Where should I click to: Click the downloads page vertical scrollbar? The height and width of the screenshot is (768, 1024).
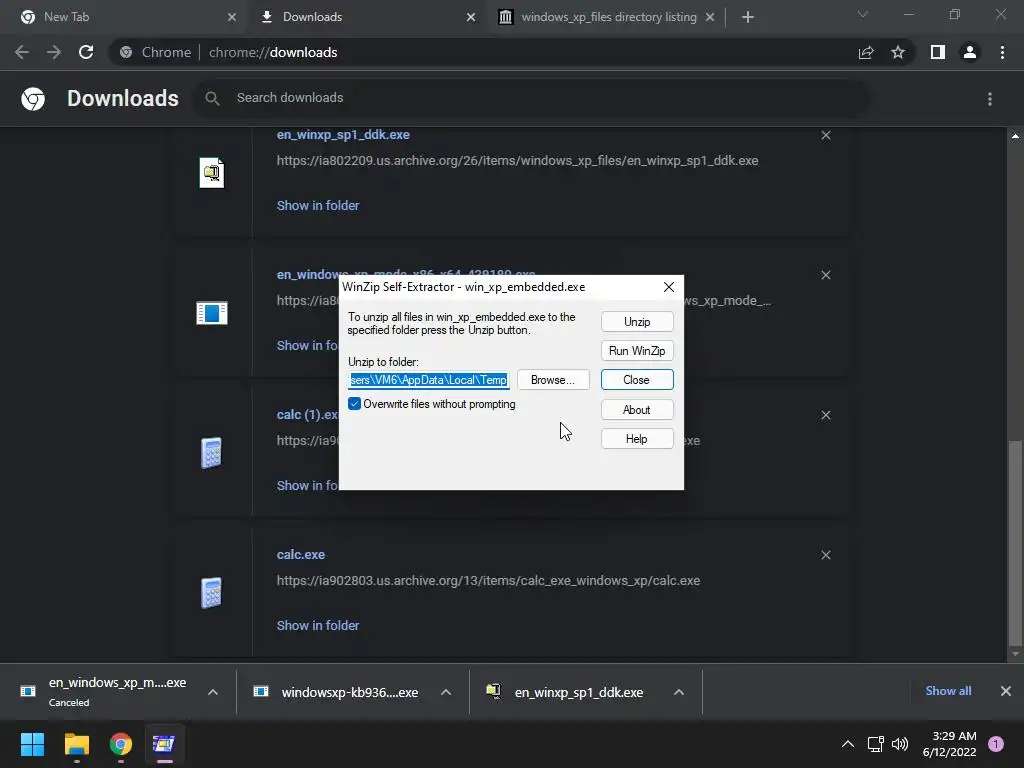(x=1015, y=541)
